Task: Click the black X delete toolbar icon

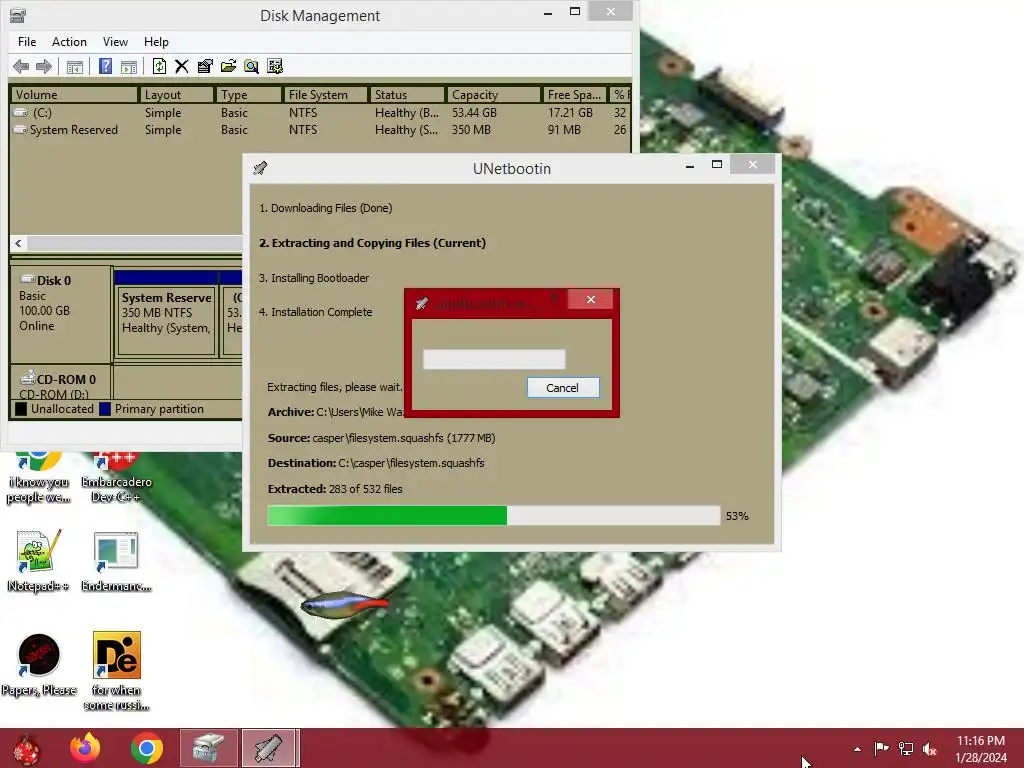Action: [x=182, y=66]
